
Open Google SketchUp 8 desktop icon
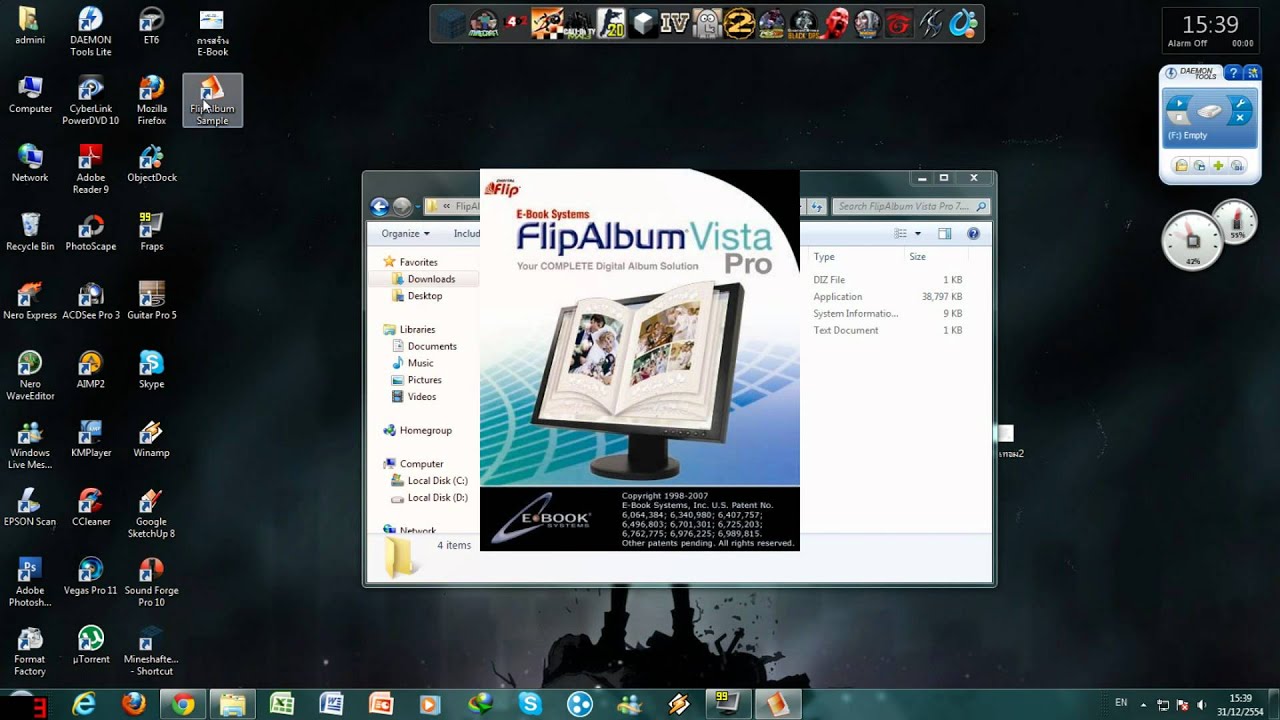point(152,514)
